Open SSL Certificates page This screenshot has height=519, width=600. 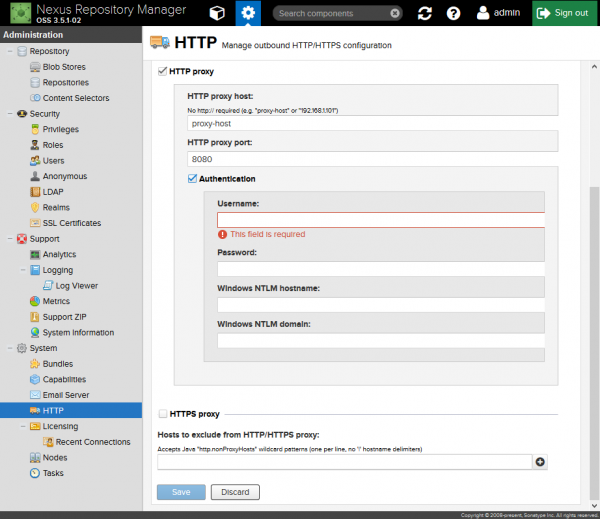click(x=72, y=223)
